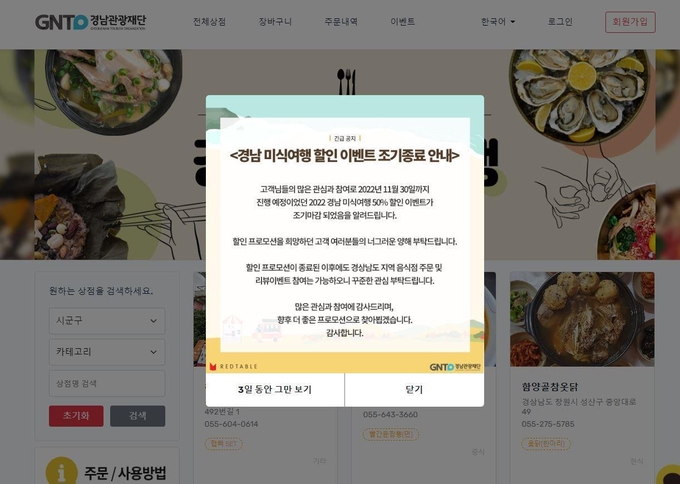Click the GNTO logo at popup bottom-right
The image size is (680, 484).
coord(455,367)
